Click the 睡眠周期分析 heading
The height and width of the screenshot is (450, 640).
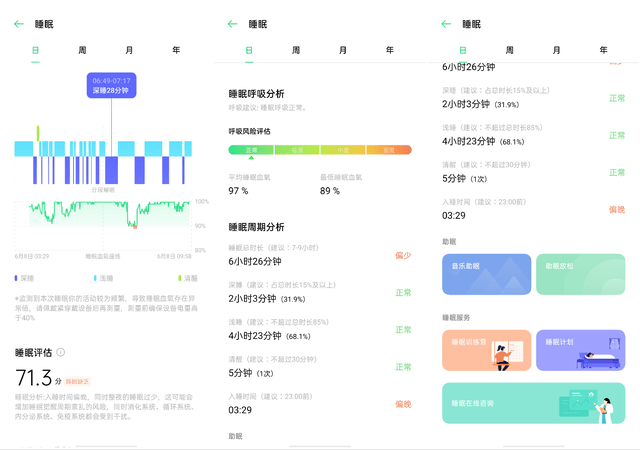256,227
